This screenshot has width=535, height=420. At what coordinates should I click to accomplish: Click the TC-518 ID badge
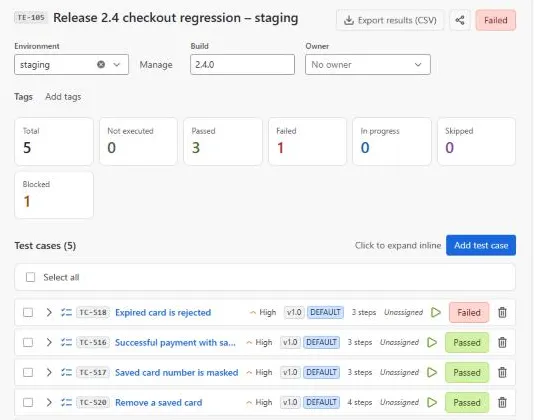click(x=93, y=312)
